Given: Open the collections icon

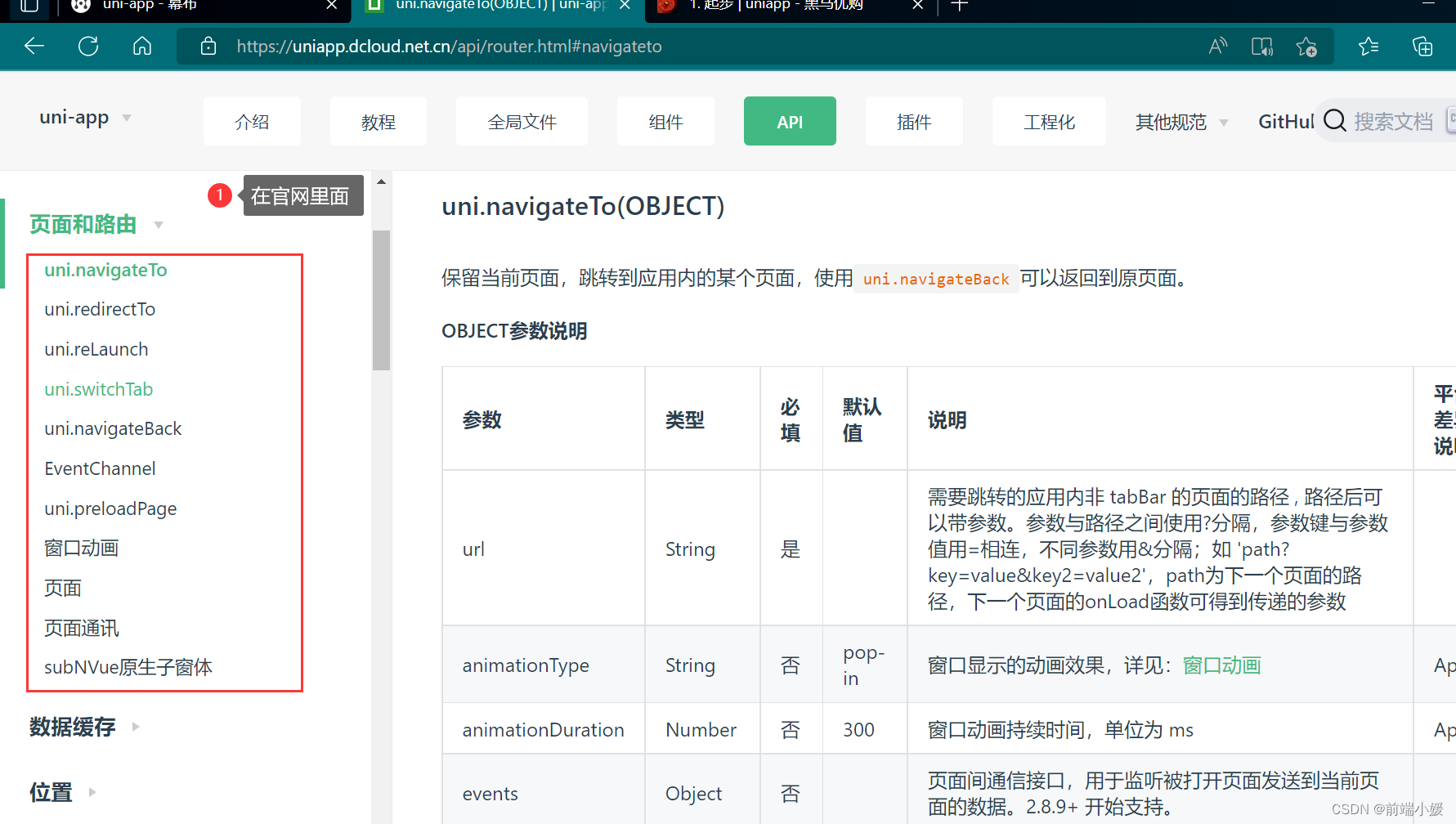Looking at the screenshot, I should [1422, 47].
